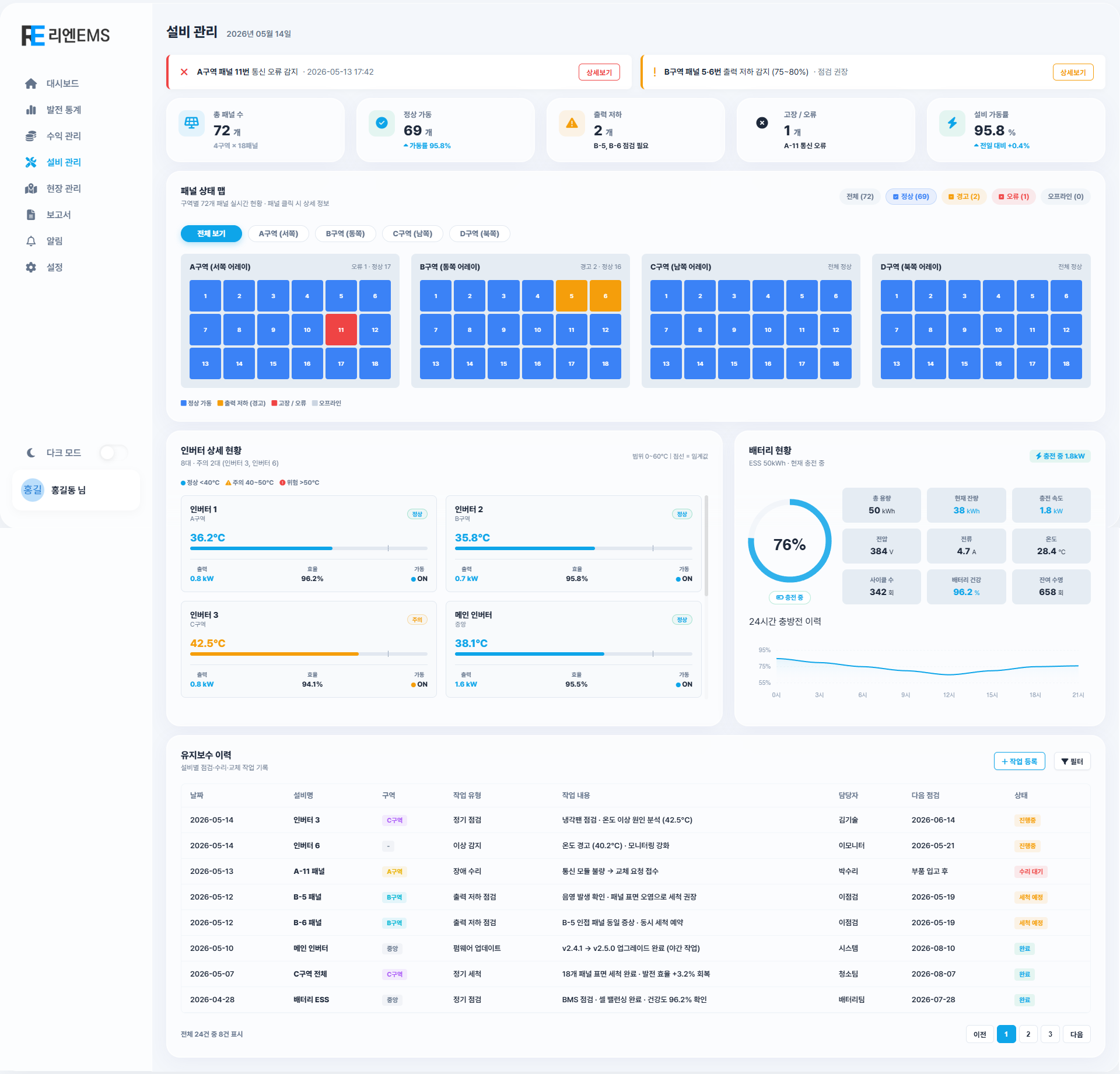The height and width of the screenshot is (1074, 1120).
Task: Open the 필터 dropdown in 유지보수 이력
Action: (1072, 761)
